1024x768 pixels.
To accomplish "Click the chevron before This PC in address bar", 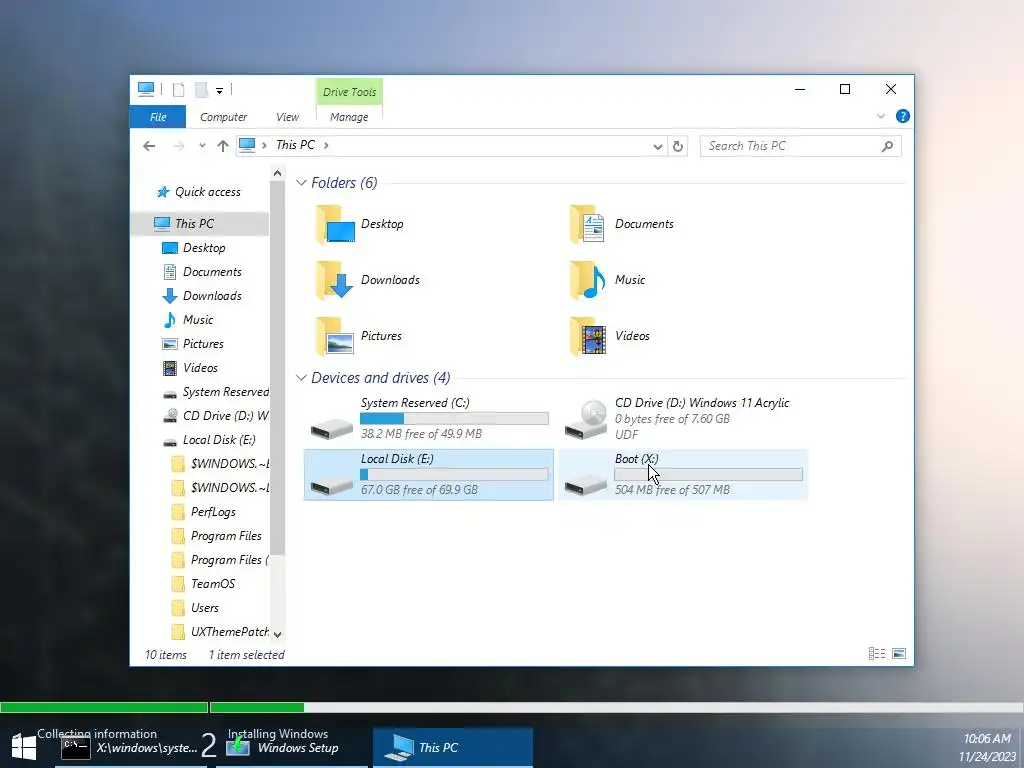I will [264, 145].
